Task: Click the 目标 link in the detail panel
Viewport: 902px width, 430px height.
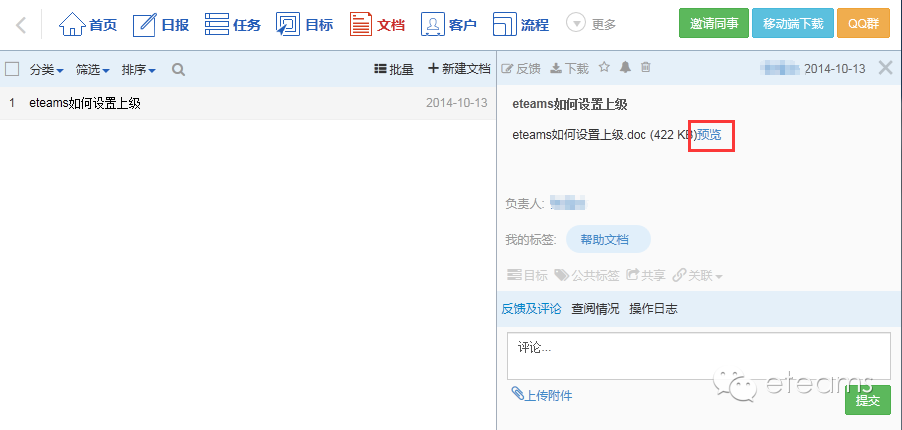Action: tap(528, 276)
